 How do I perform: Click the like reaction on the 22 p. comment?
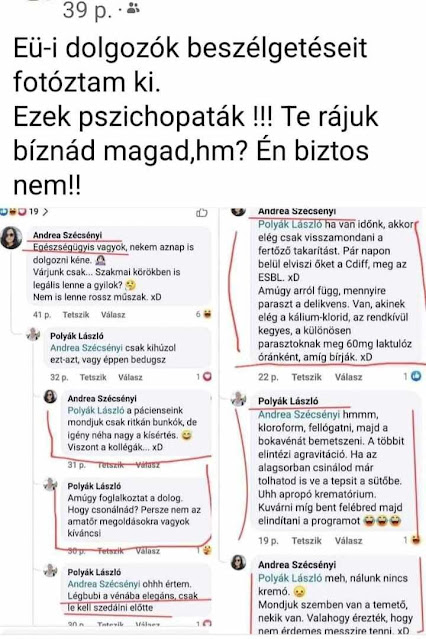pyautogui.click(x=416, y=376)
